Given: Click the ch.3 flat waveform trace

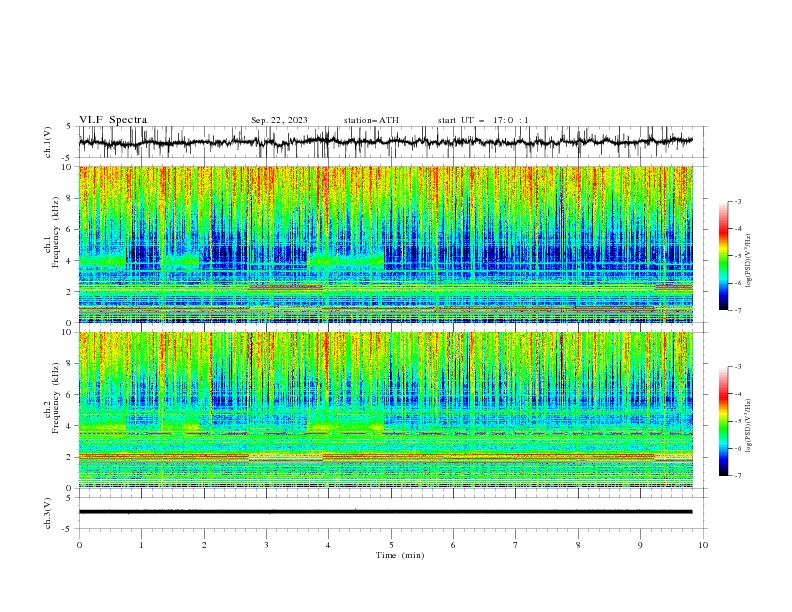Looking at the screenshot, I should (385, 512).
